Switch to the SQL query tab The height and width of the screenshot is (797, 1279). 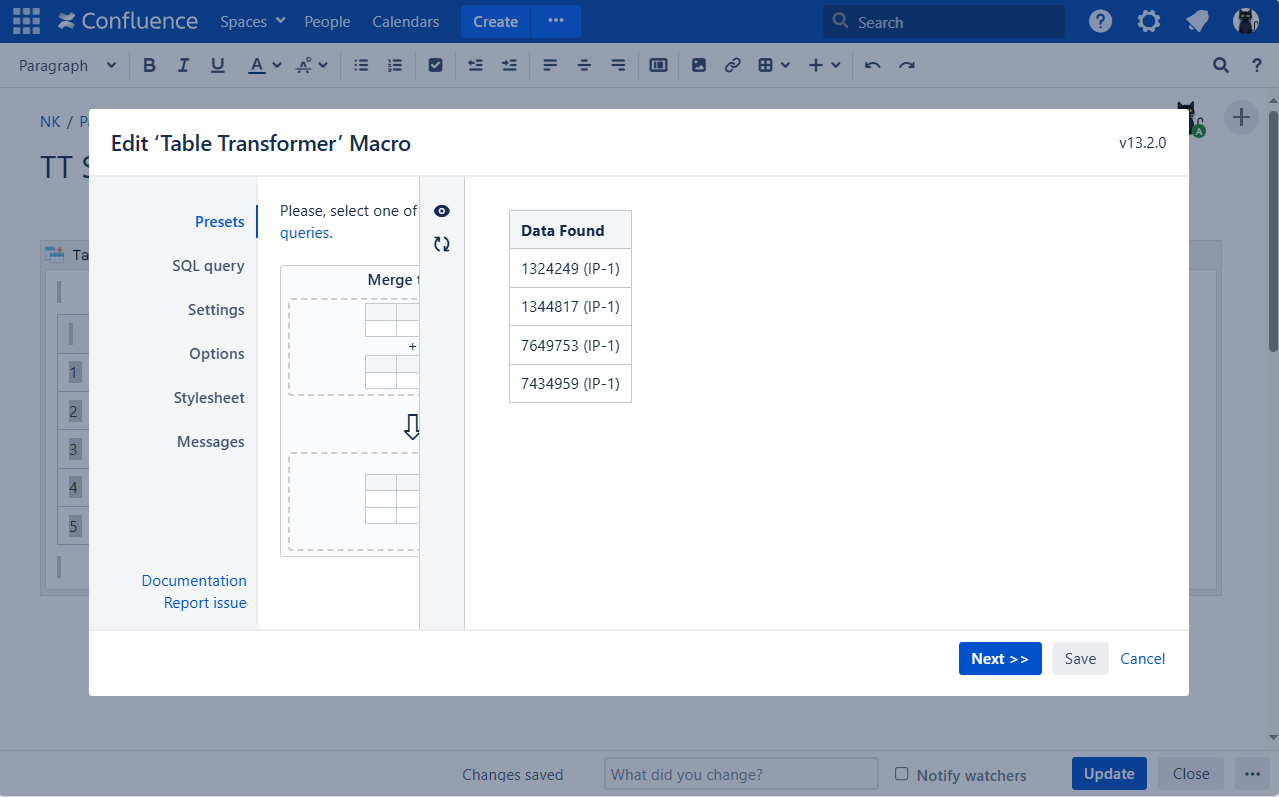tap(208, 266)
